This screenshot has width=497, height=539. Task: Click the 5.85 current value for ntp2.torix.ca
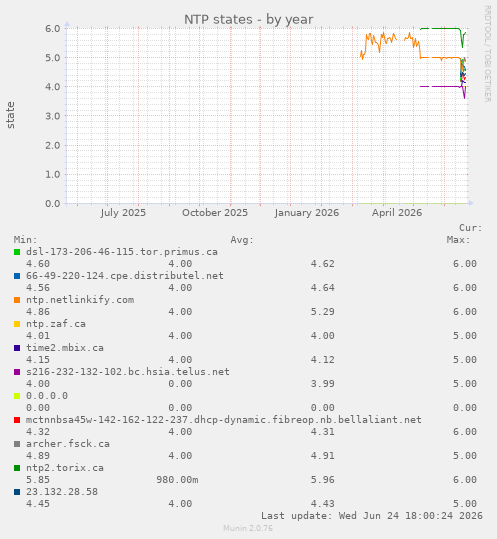click(38, 480)
